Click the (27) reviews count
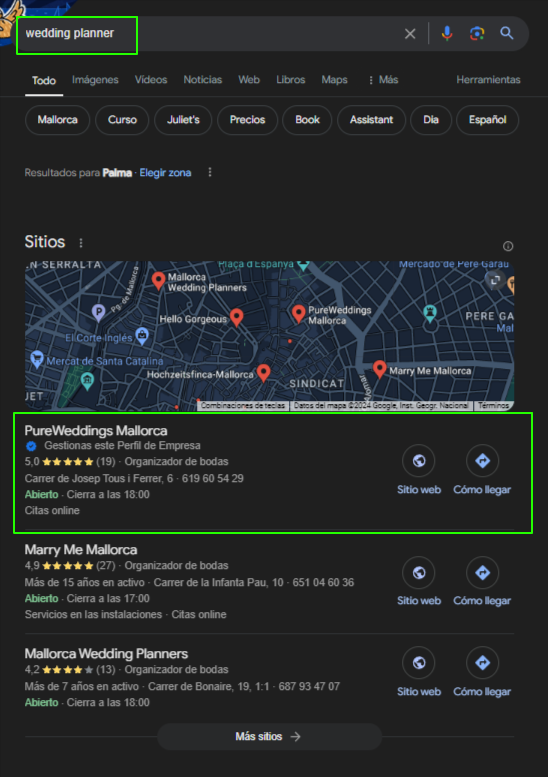This screenshot has width=548, height=777. pos(106,565)
